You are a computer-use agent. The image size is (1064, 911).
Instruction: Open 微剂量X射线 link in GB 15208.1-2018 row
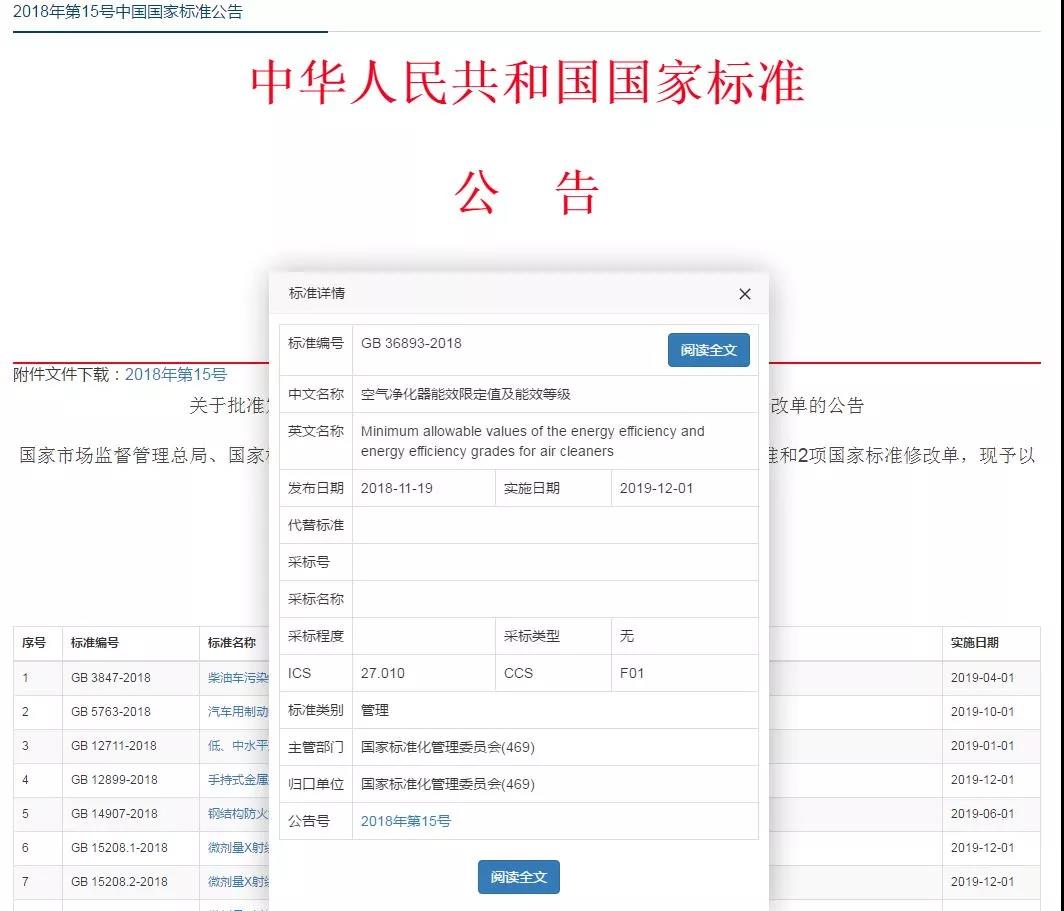click(238, 847)
